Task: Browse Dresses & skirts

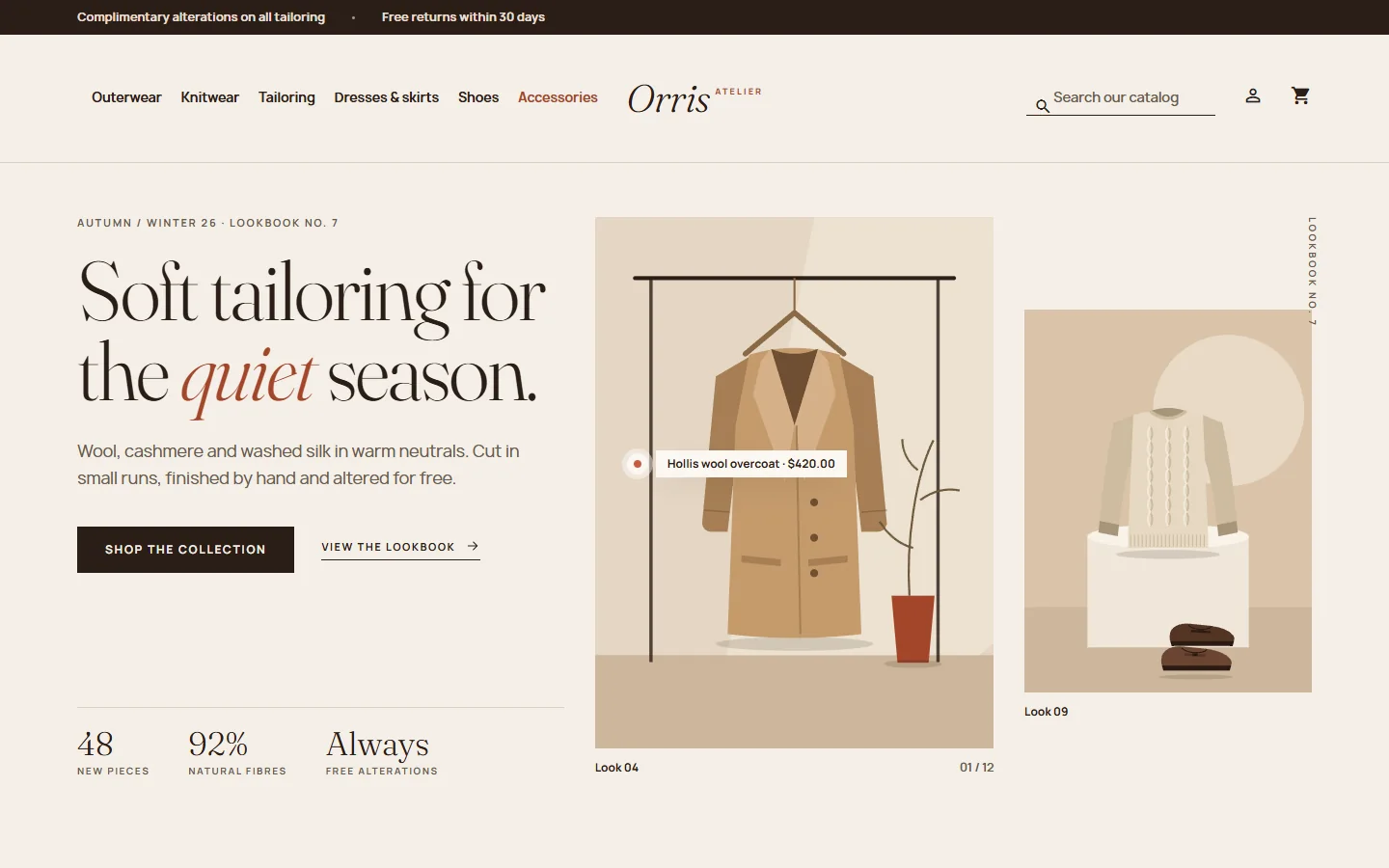Action: click(386, 97)
